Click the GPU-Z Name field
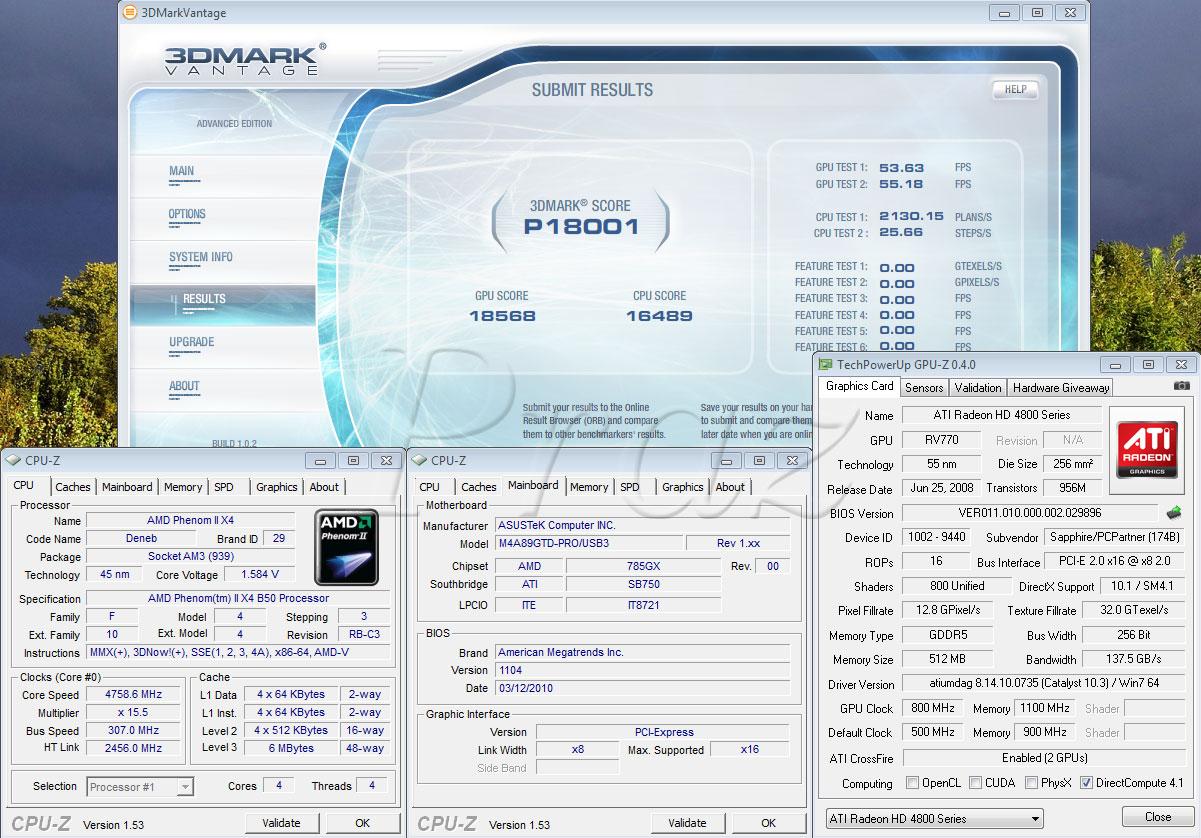 1002,415
